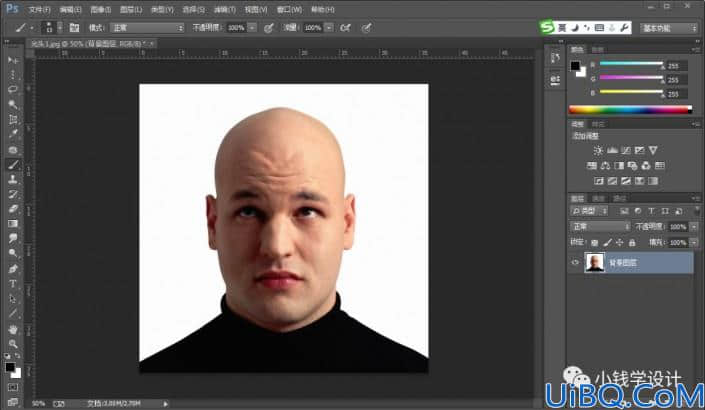Open the layer fill dropdown arrow
The width and height of the screenshot is (705, 410).
[694, 243]
